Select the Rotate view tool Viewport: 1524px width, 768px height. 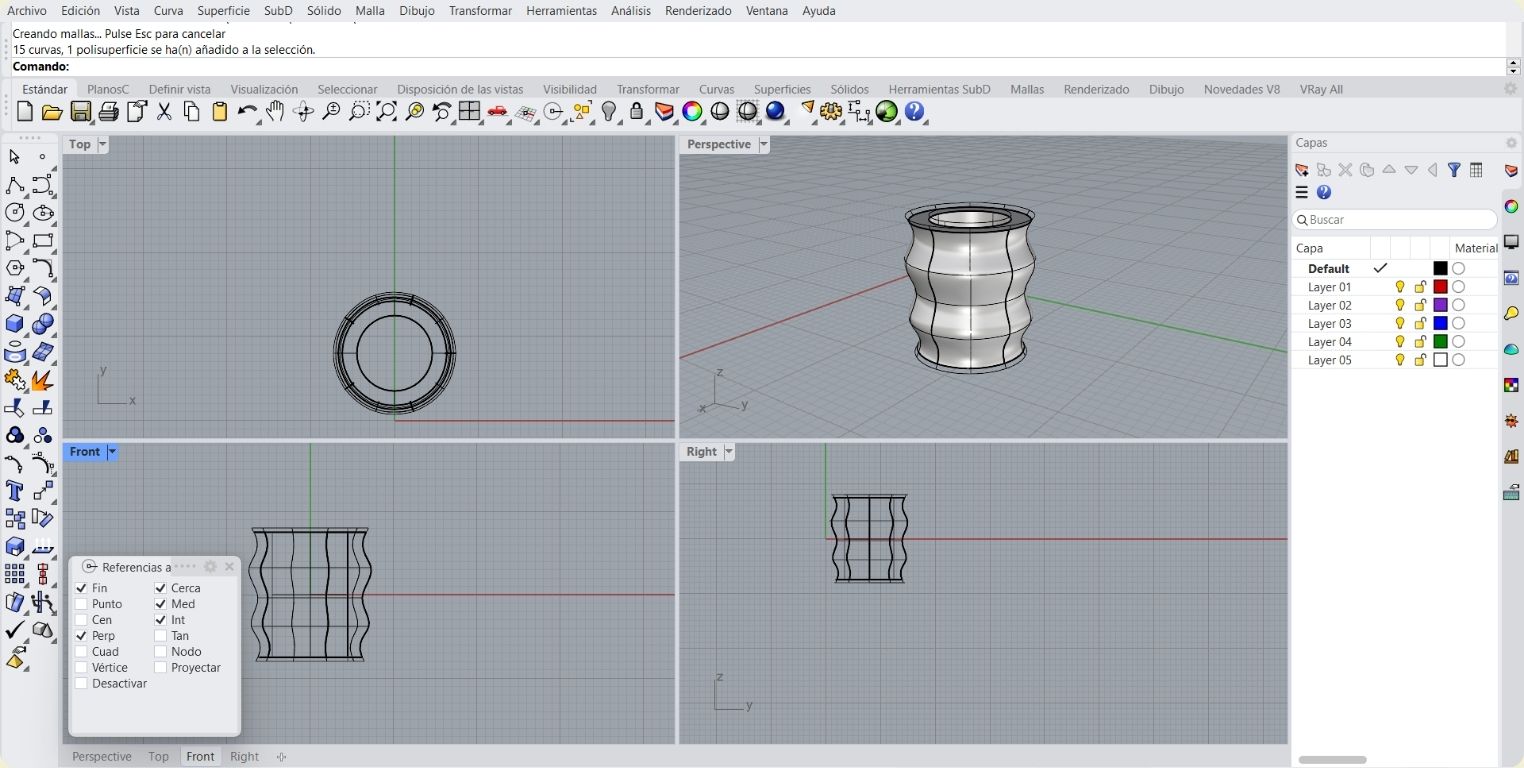pyautogui.click(x=304, y=112)
